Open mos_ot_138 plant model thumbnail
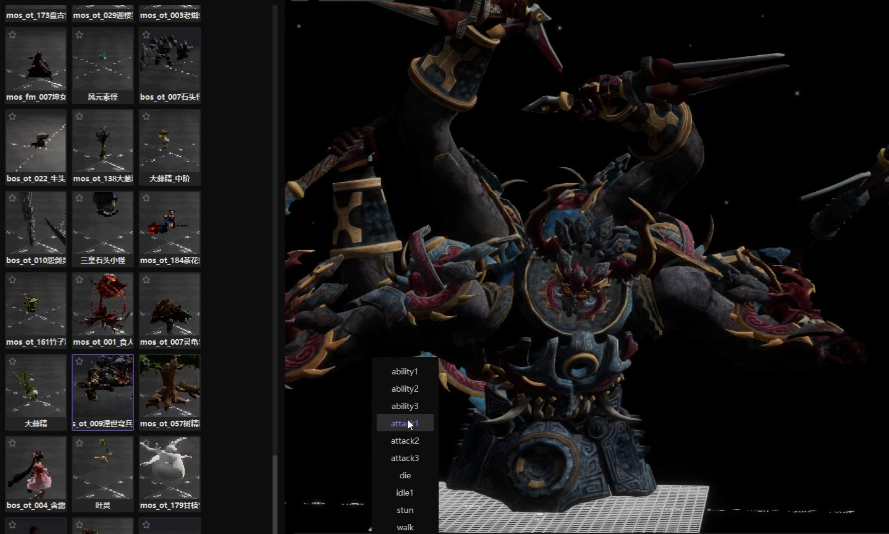Screen dimensions: 889x534 (103, 147)
